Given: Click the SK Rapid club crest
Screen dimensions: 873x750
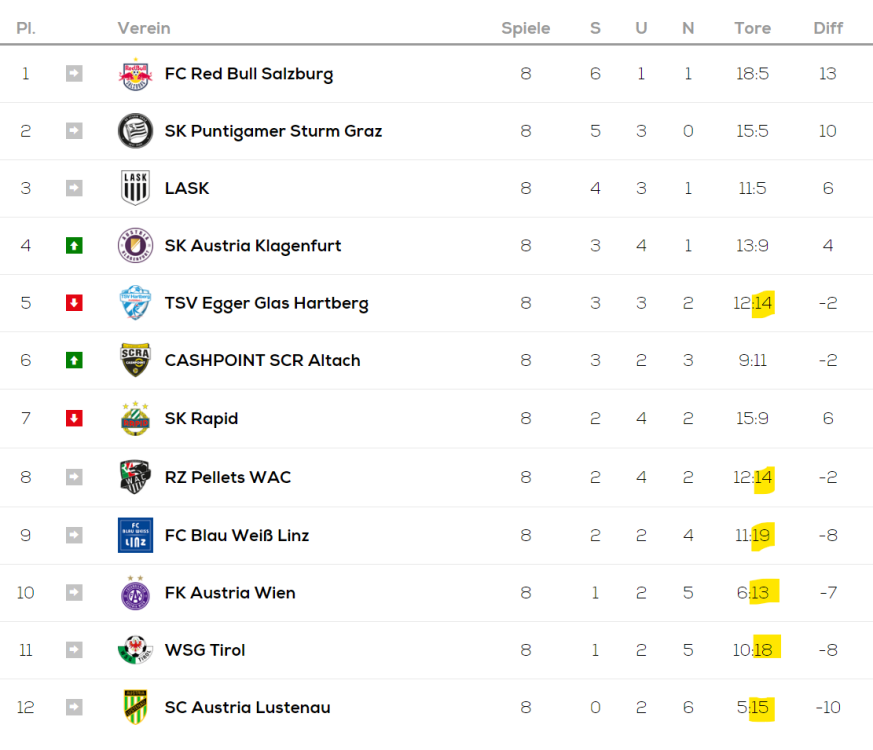Looking at the screenshot, I should point(135,418).
